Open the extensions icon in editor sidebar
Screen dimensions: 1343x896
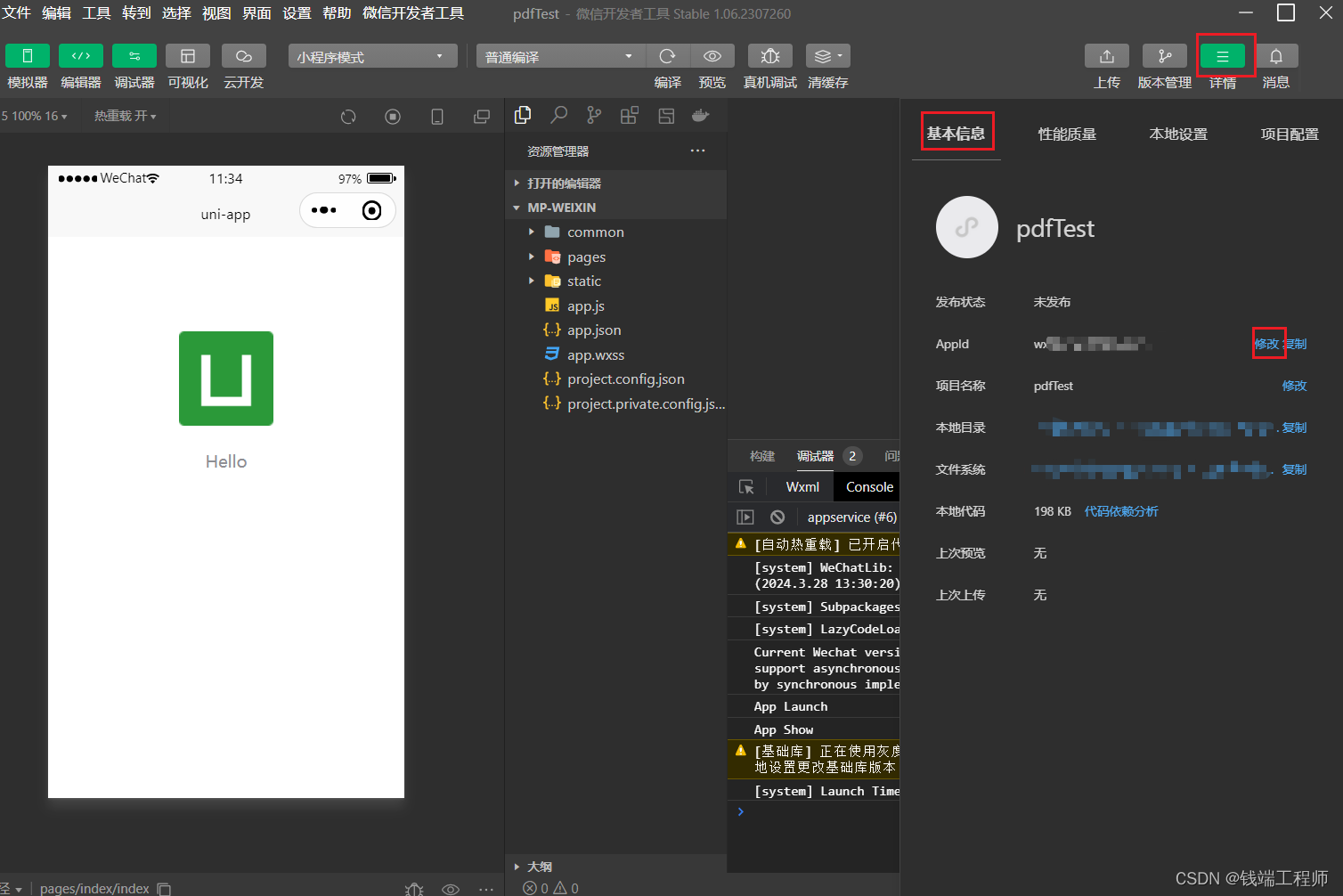coord(630,115)
